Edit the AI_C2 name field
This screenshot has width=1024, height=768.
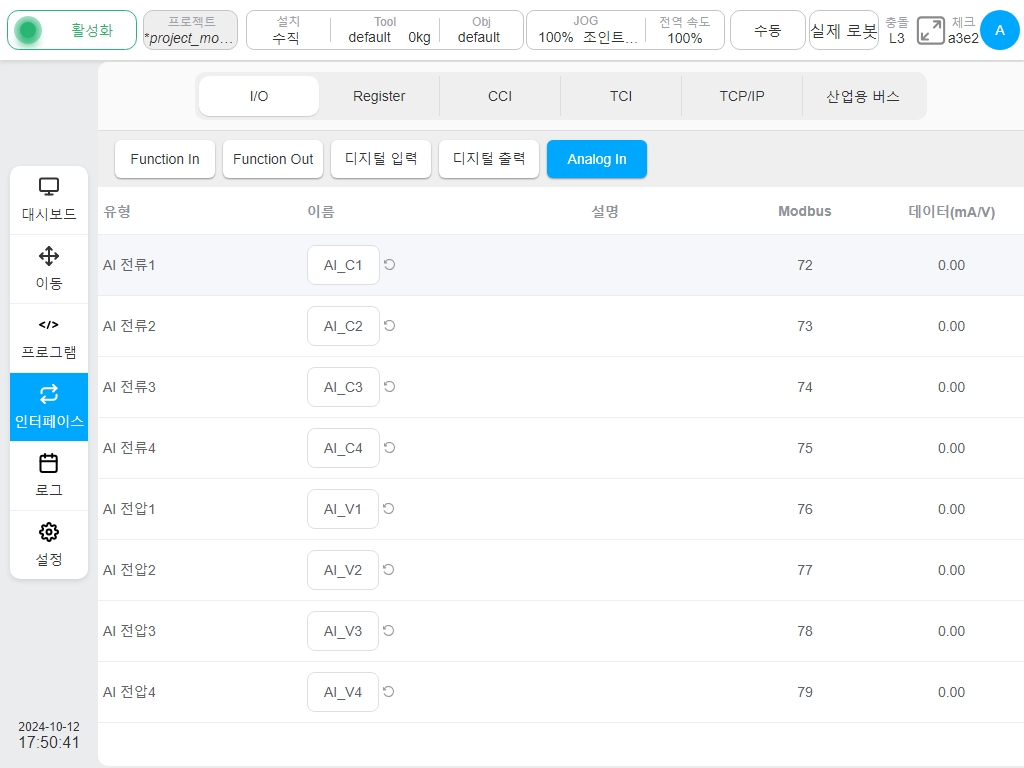click(344, 326)
